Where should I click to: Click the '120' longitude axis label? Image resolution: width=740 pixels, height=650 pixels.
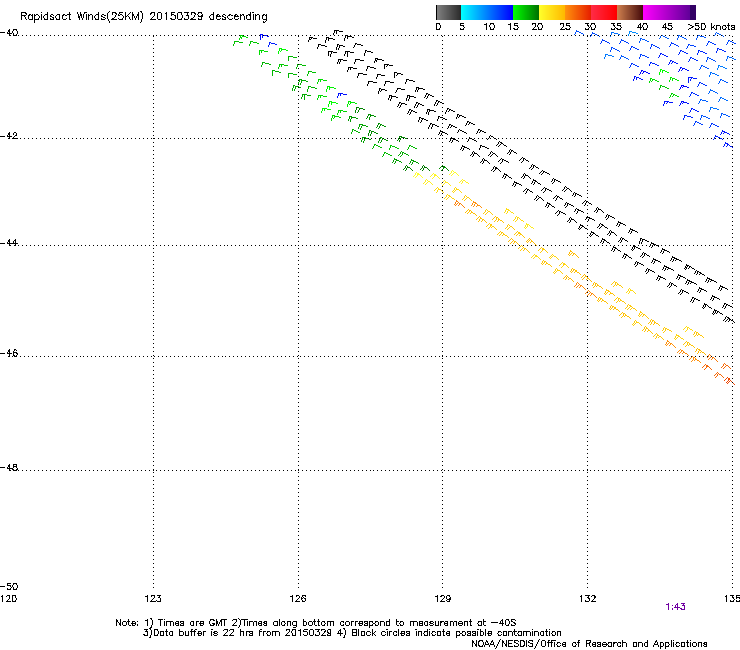point(8,599)
